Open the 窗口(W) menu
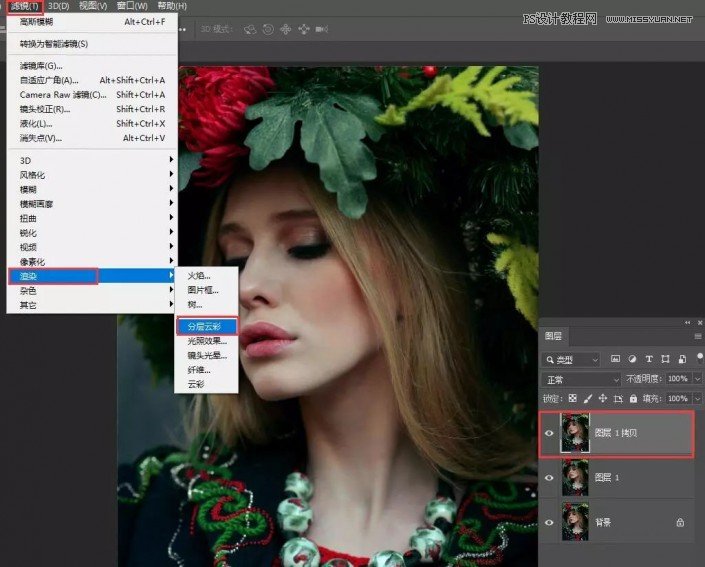This screenshot has height=567, width=705. tap(132, 6)
